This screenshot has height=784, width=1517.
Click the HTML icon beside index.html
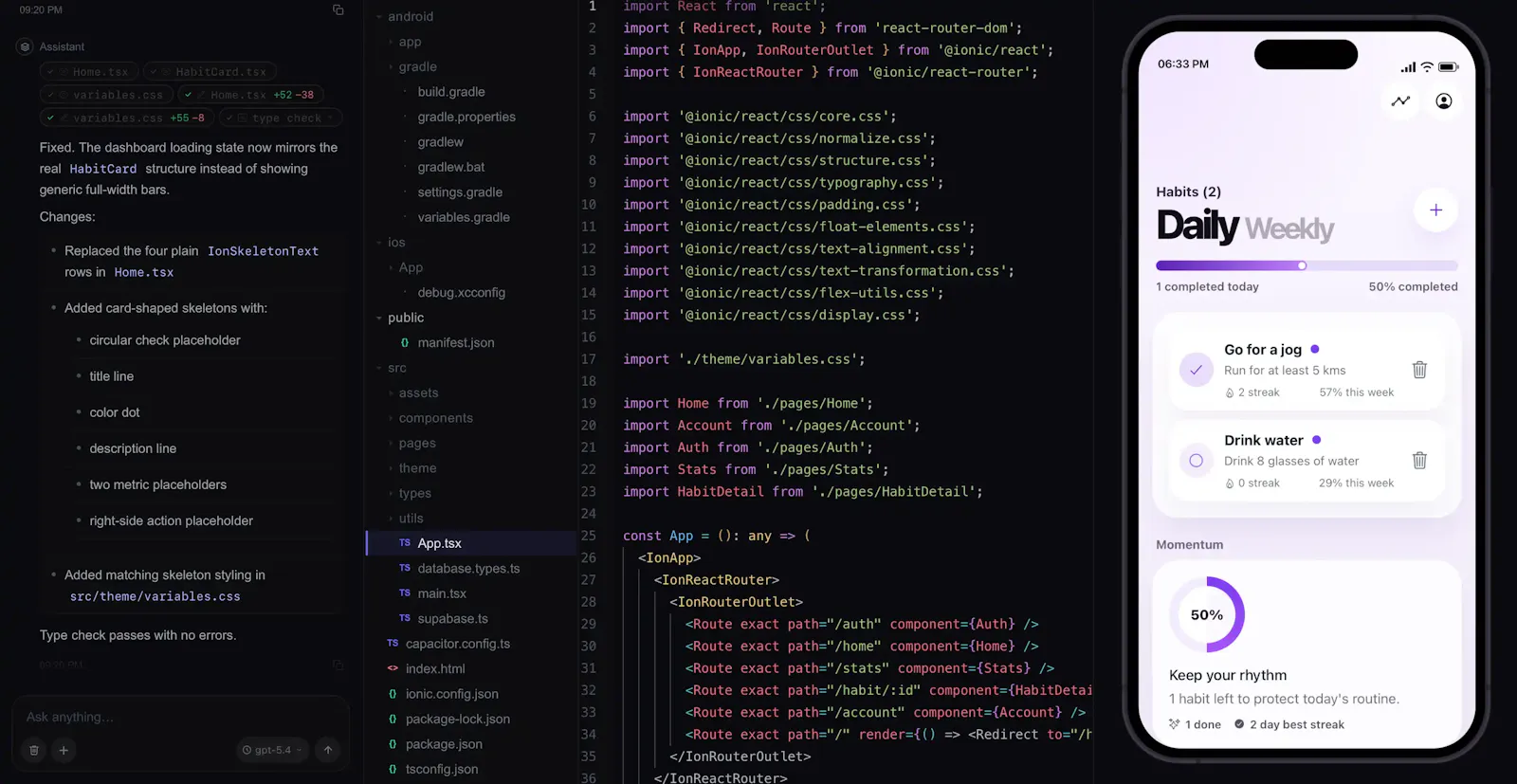coord(393,668)
